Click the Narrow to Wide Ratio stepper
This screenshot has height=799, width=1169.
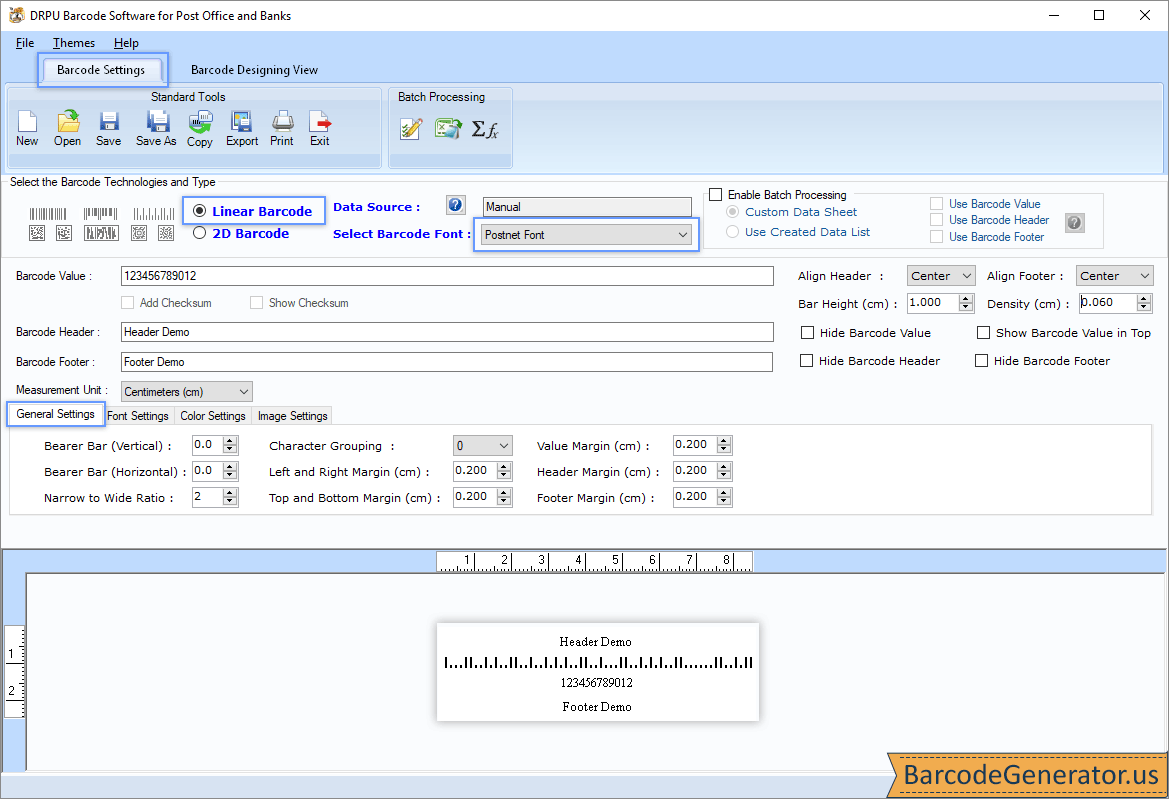tap(230, 497)
